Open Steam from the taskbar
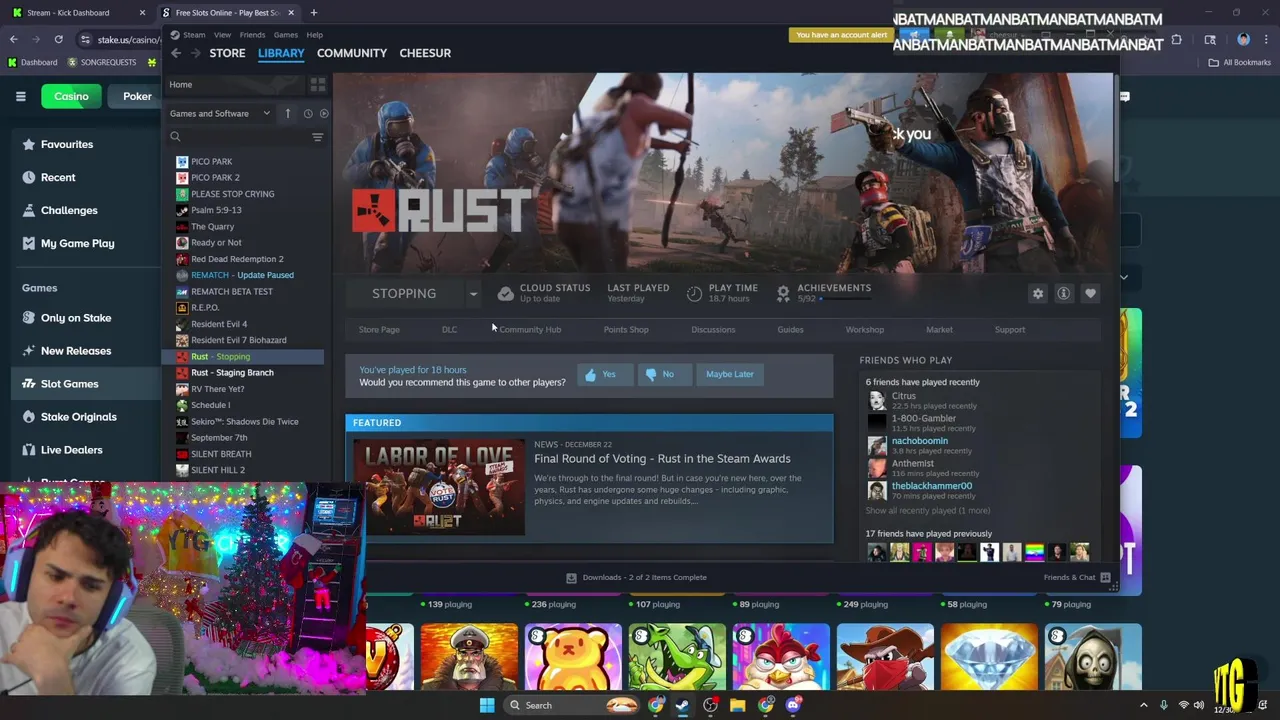Screen dimensions: 1280x720 (682, 705)
